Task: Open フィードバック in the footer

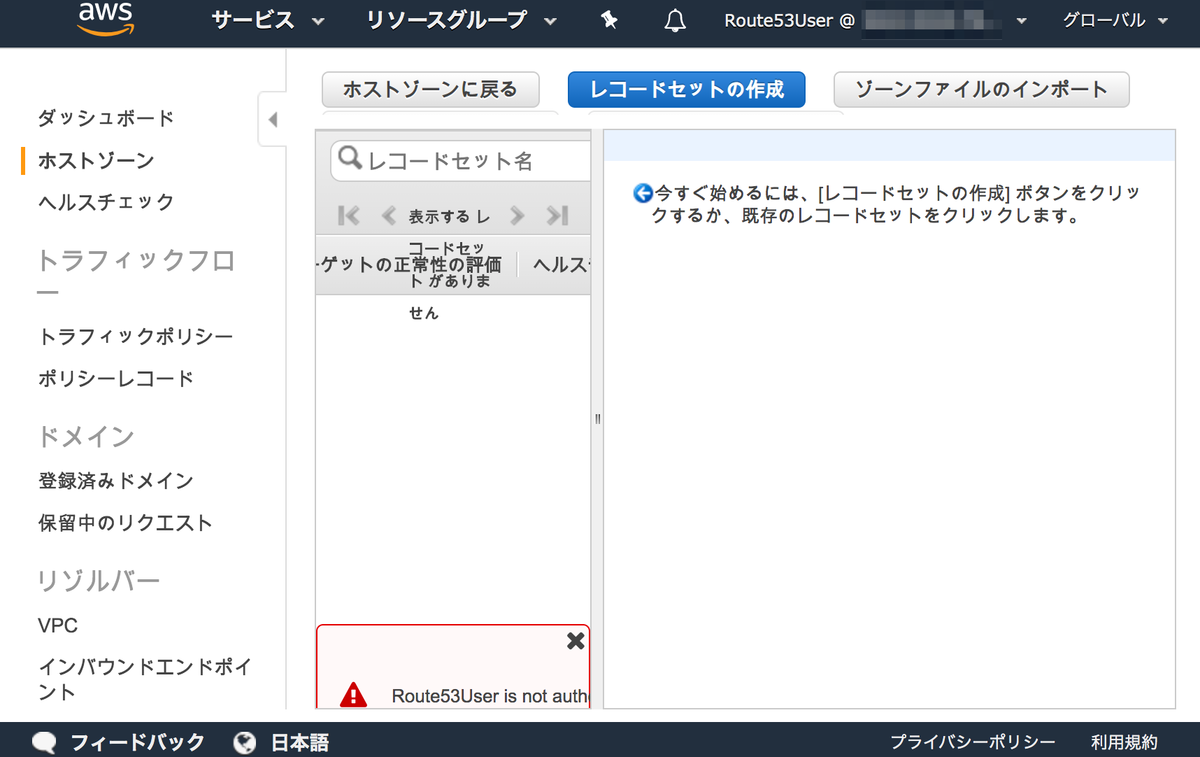Action: [137, 742]
